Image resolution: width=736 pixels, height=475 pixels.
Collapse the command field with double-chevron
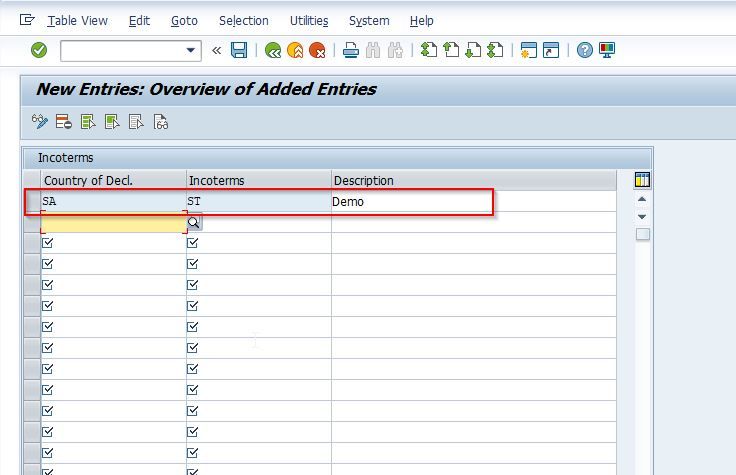point(216,50)
